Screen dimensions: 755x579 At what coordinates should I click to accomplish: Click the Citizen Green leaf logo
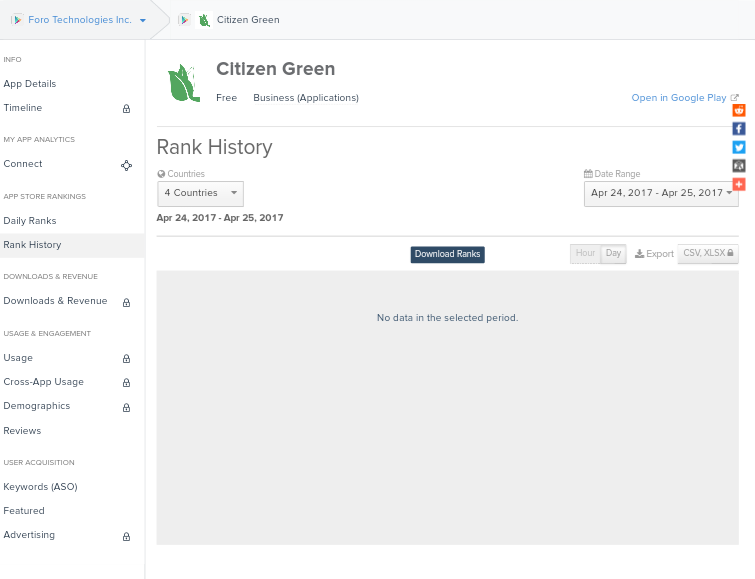(x=184, y=84)
